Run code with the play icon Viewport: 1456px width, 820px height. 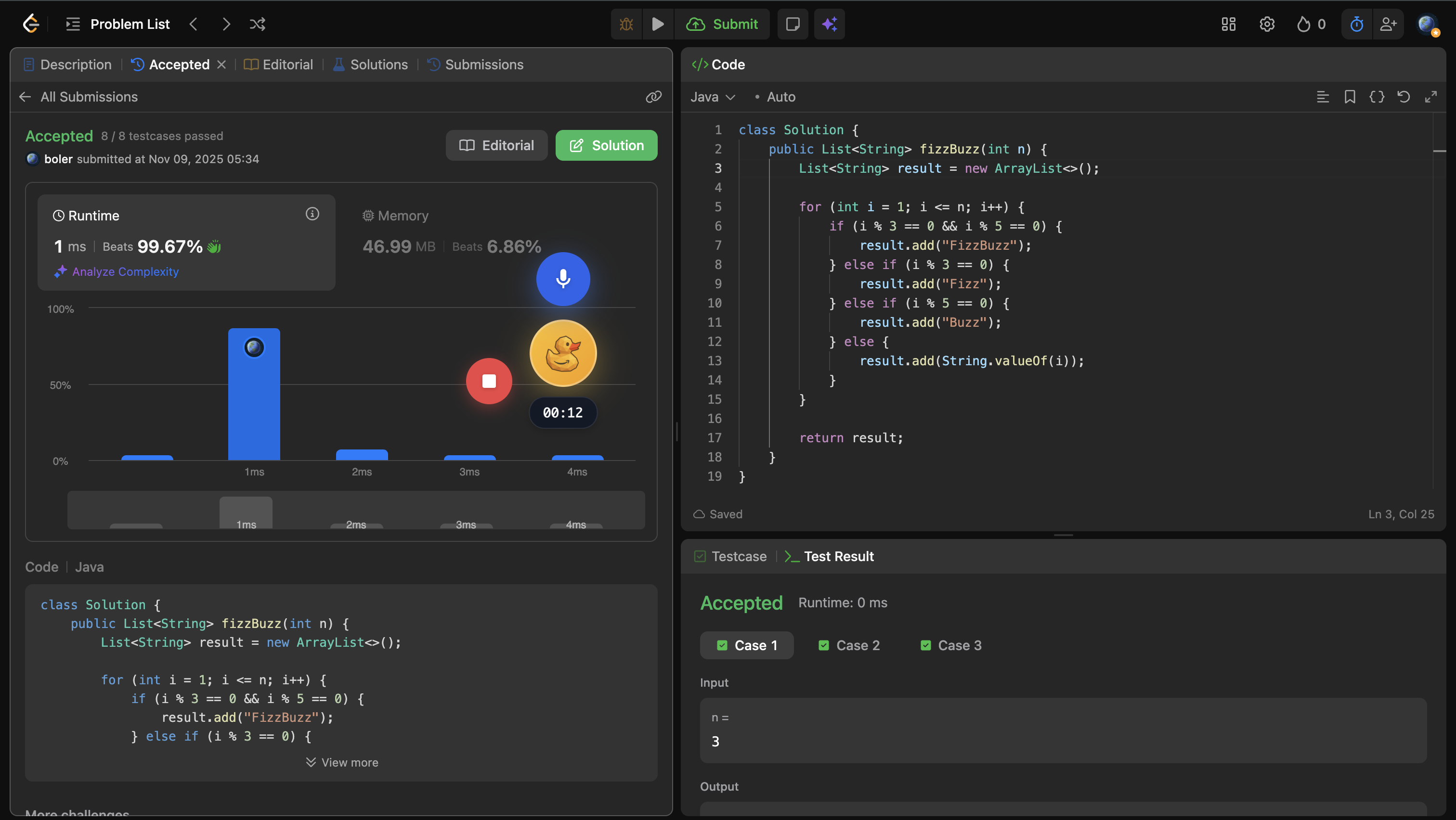pos(657,24)
